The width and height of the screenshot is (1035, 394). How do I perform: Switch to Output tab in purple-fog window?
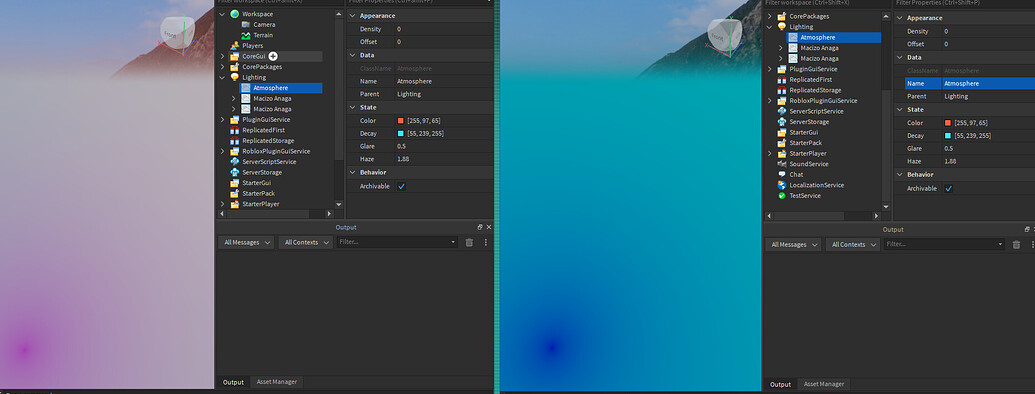pos(233,382)
